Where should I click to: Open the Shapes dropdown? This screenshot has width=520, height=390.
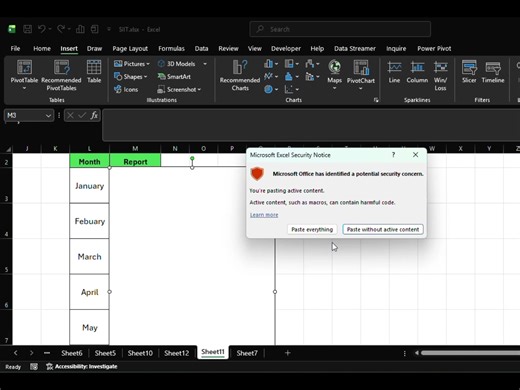point(131,77)
